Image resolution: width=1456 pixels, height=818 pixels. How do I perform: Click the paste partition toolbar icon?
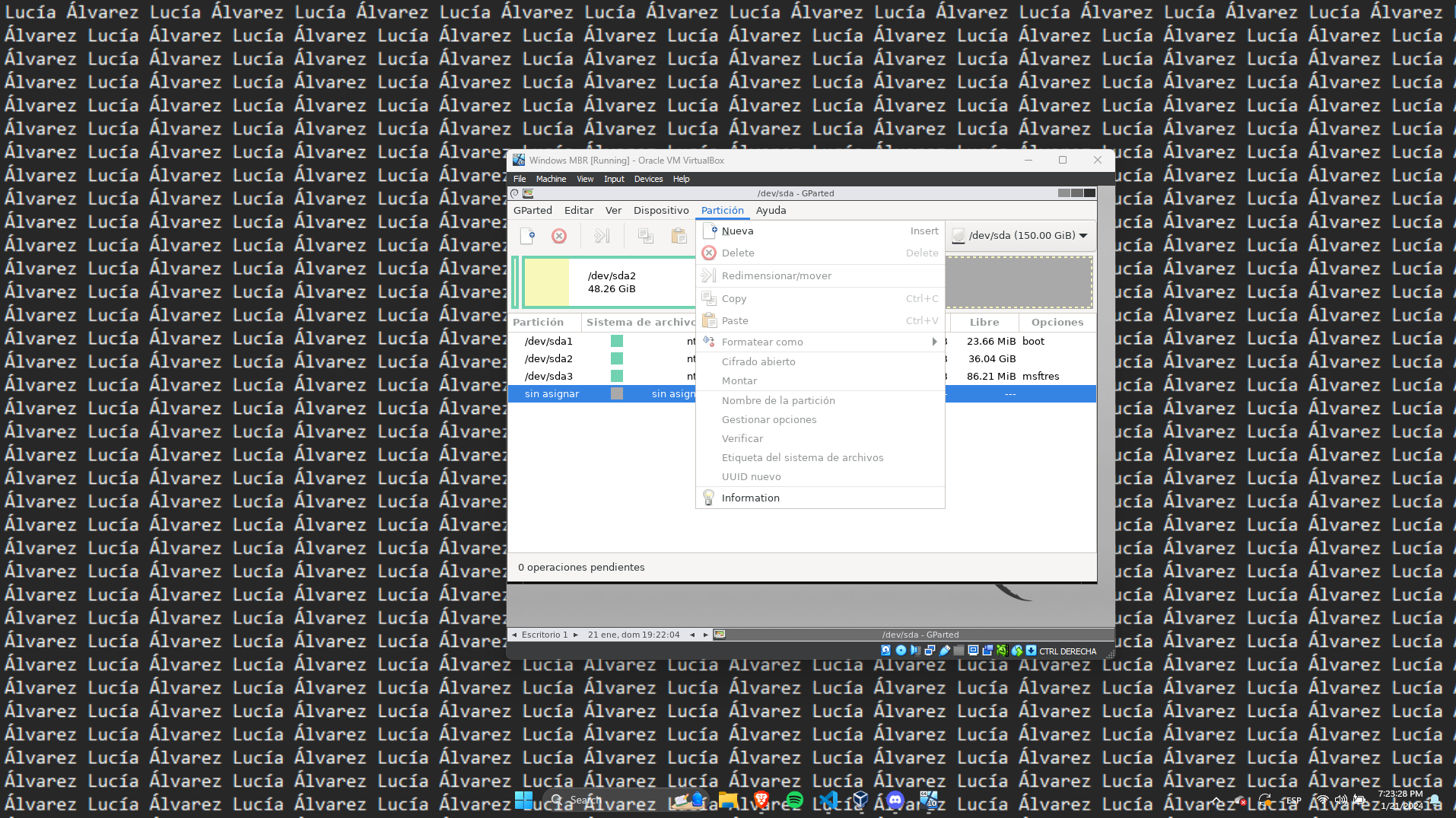coord(679,236)
